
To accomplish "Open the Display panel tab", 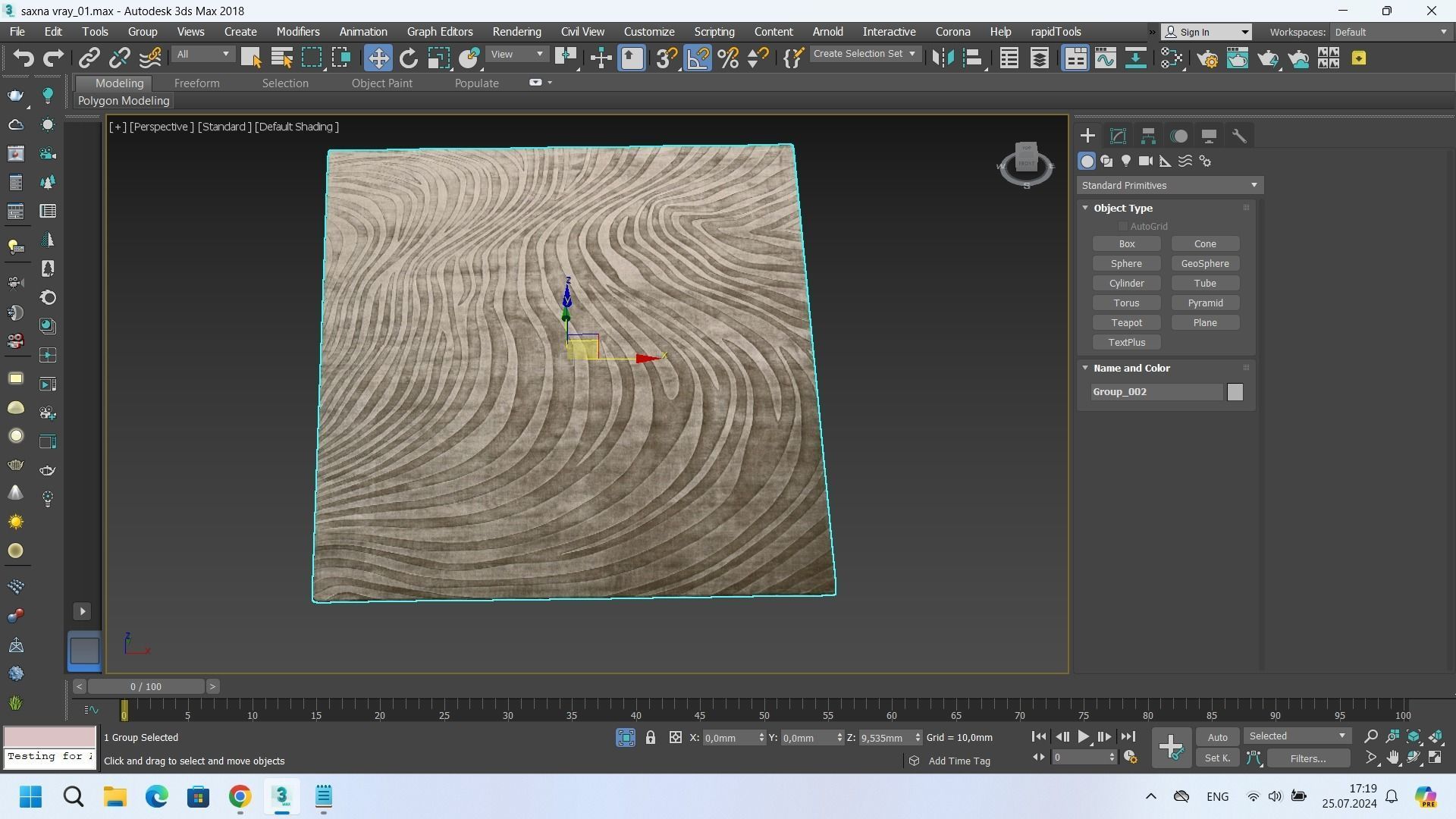I will pyautogui.click(x=1209, y=136).
